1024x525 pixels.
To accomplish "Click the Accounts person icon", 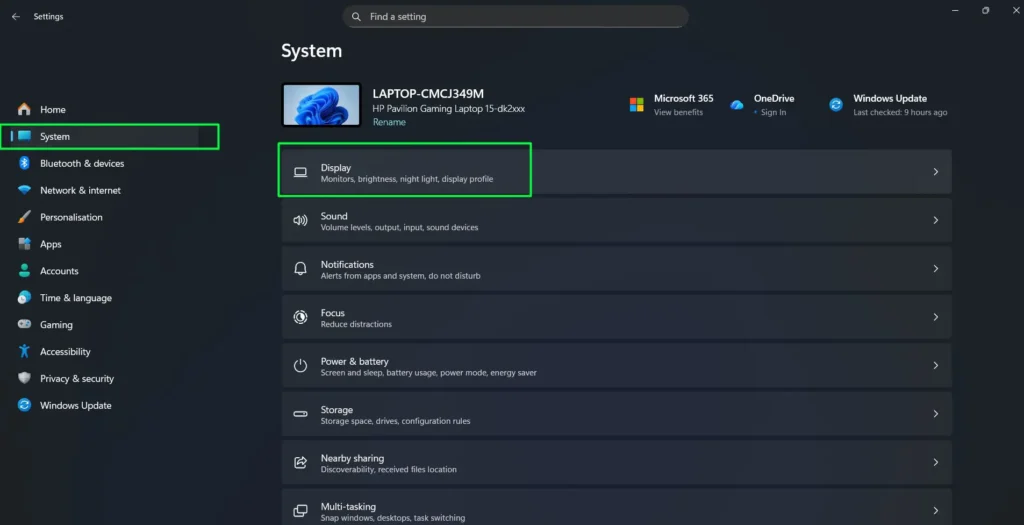I will click(x=24, y=270).
